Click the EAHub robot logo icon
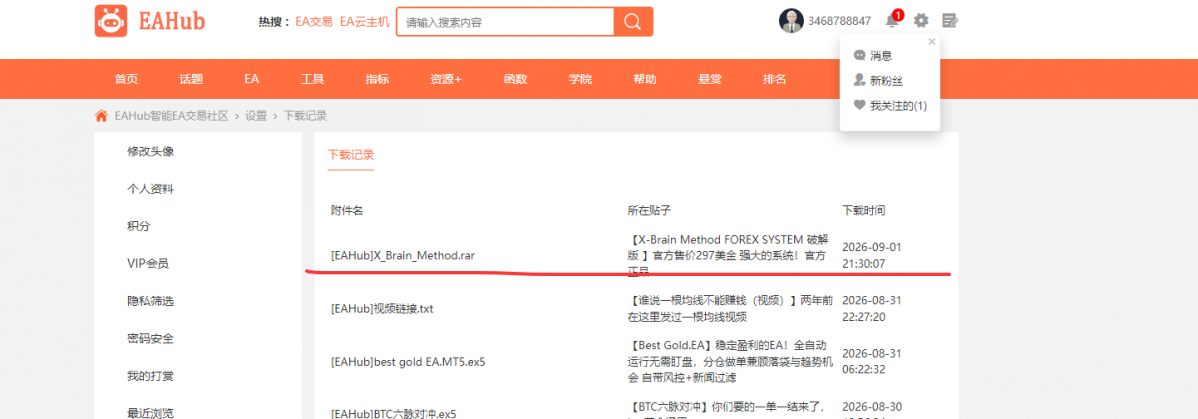 111,21
